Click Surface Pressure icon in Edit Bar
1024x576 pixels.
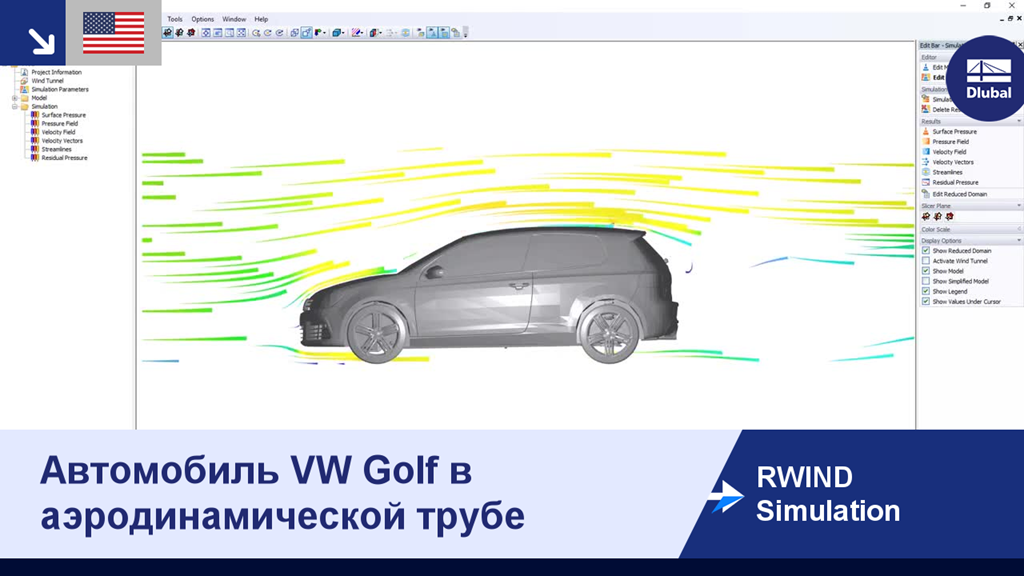[x=925, y=131]
